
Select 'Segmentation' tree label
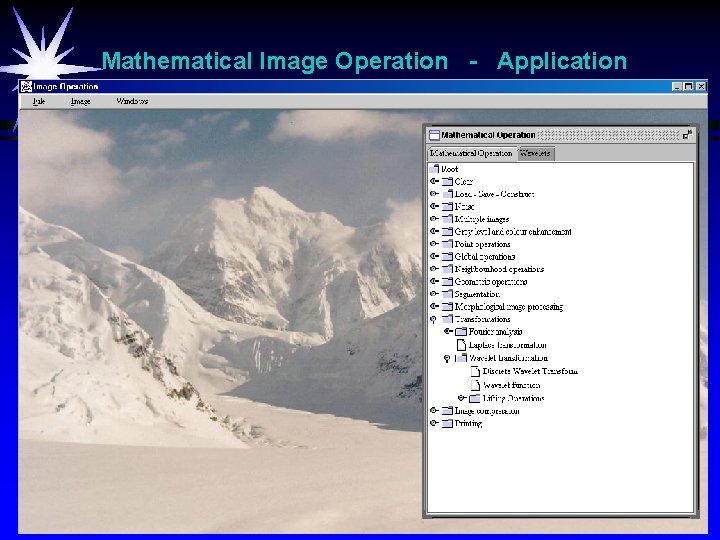(x=477, y=294)
